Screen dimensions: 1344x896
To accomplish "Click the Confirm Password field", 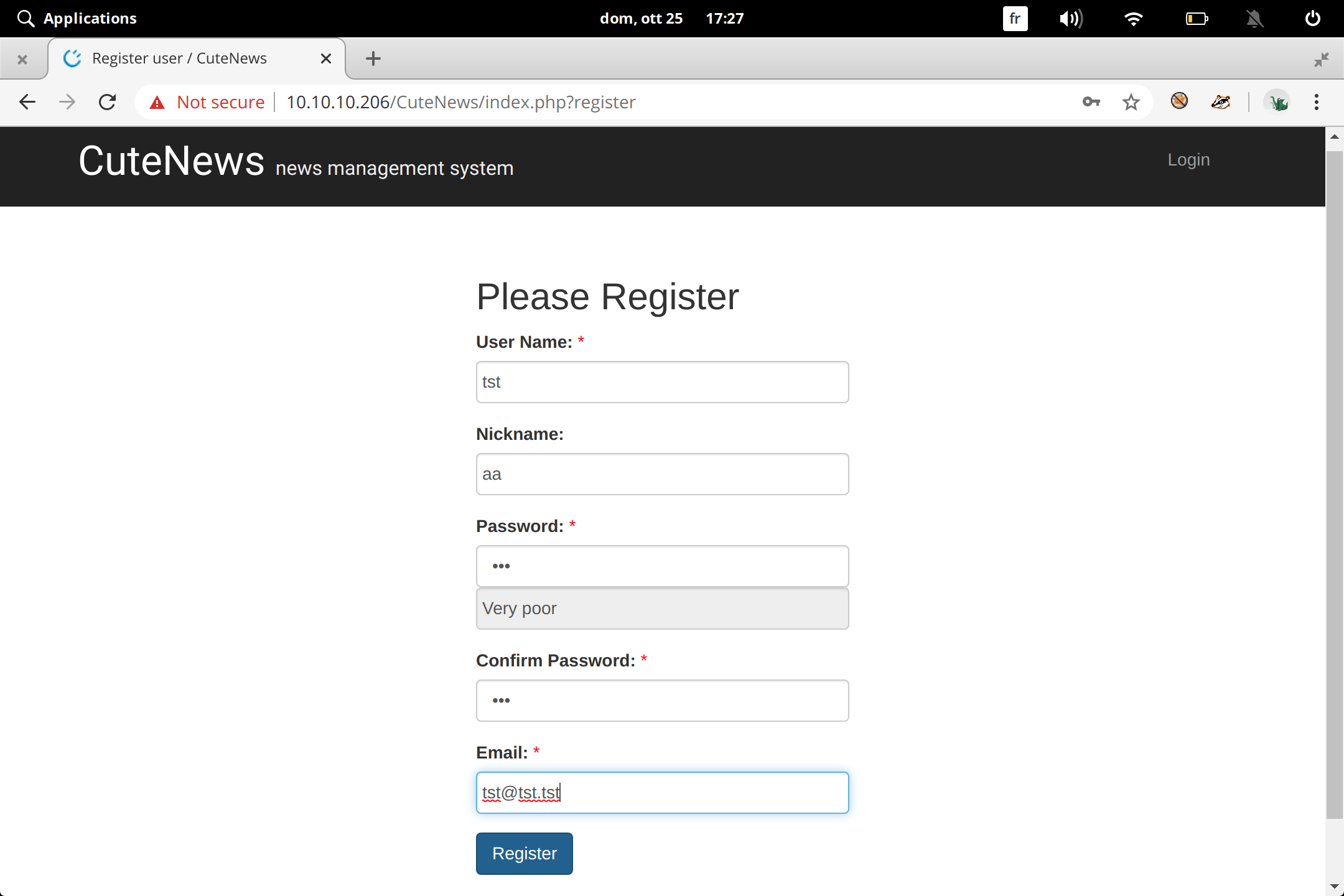I will (x=661, y=701).
